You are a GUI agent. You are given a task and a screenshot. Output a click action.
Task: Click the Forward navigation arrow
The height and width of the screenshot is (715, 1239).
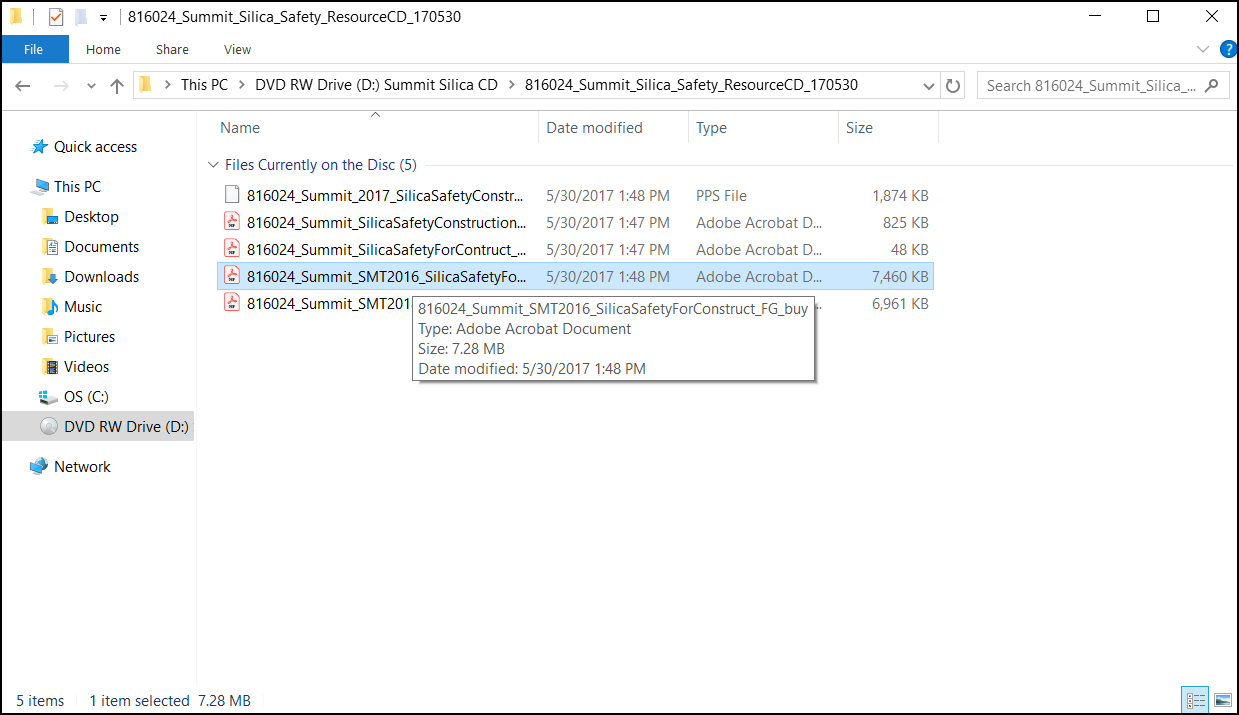(61, 86)
